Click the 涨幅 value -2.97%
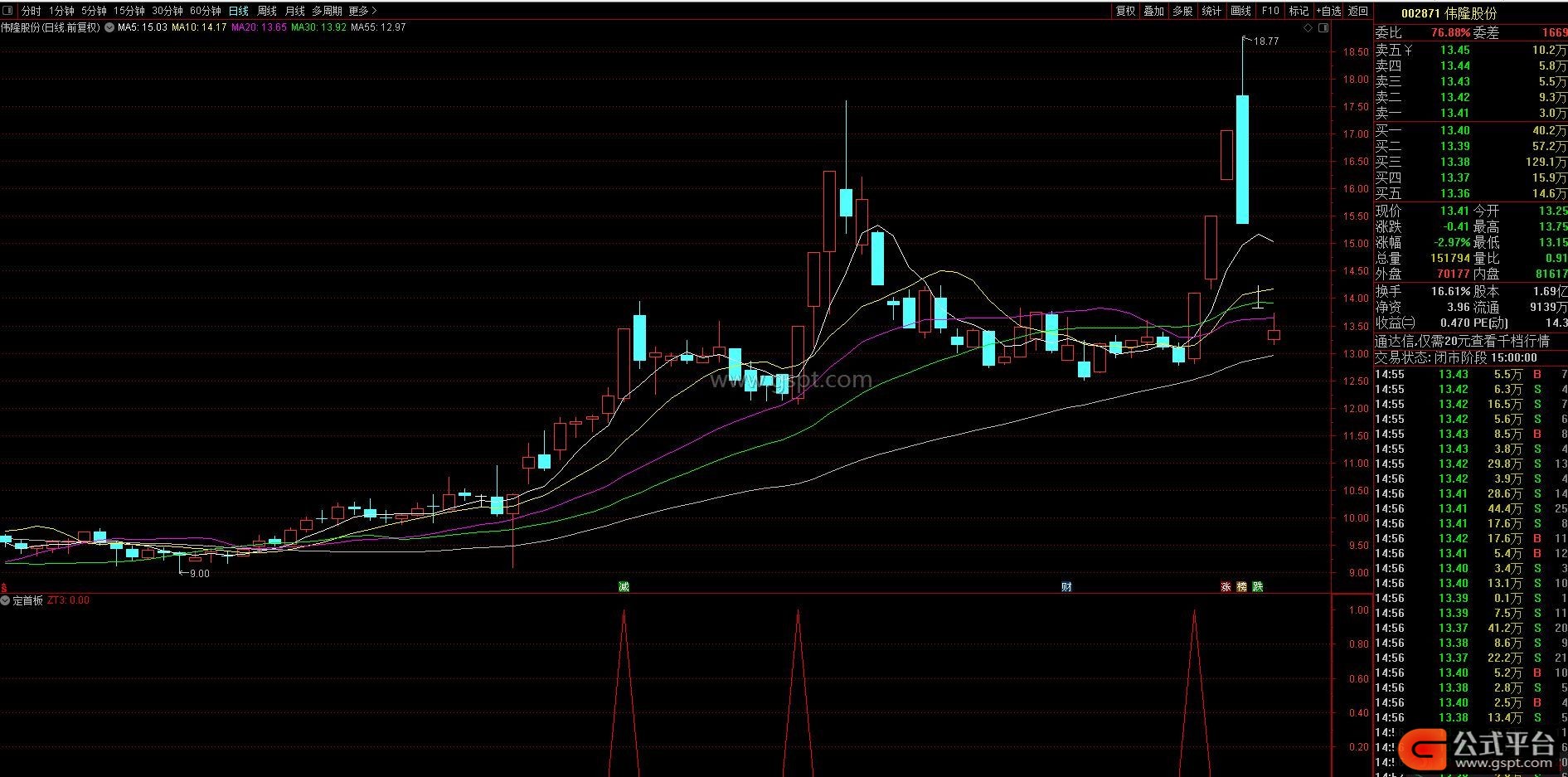Screen dimensions: 1568x777 [x=1452, y=242]
